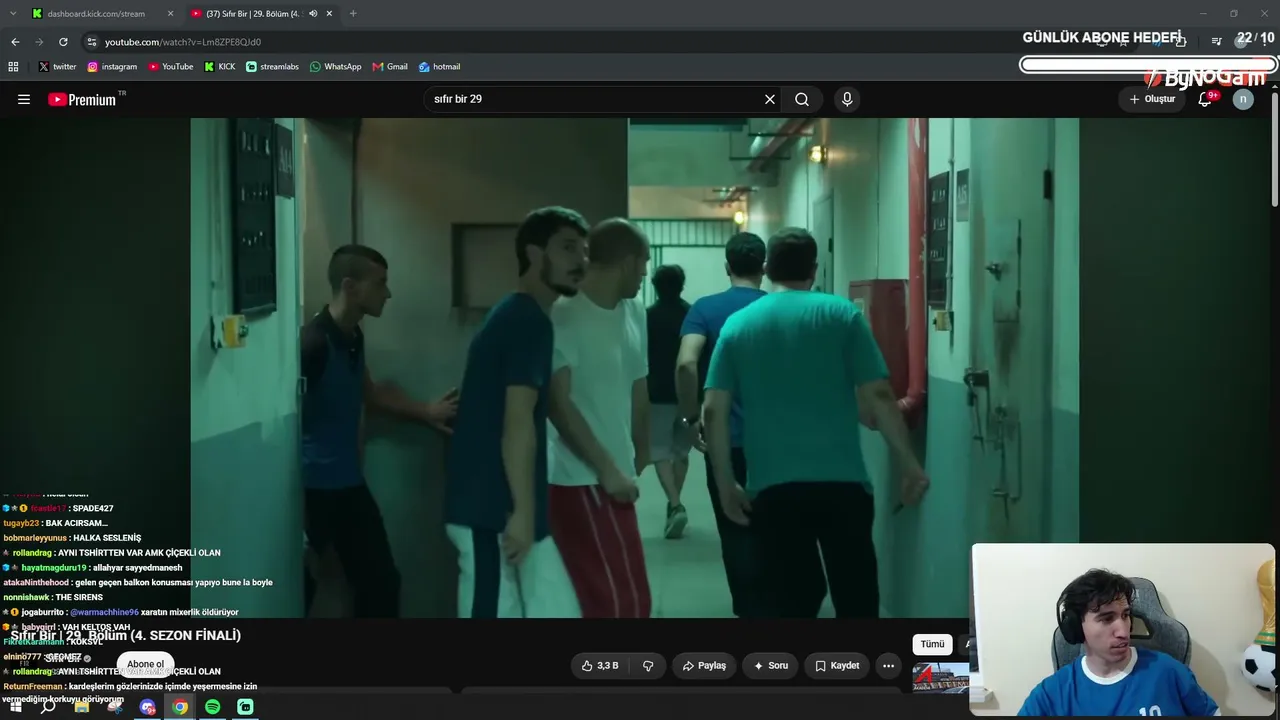
Task: Select the Tümü filter chip
Action: pos(932,644)
